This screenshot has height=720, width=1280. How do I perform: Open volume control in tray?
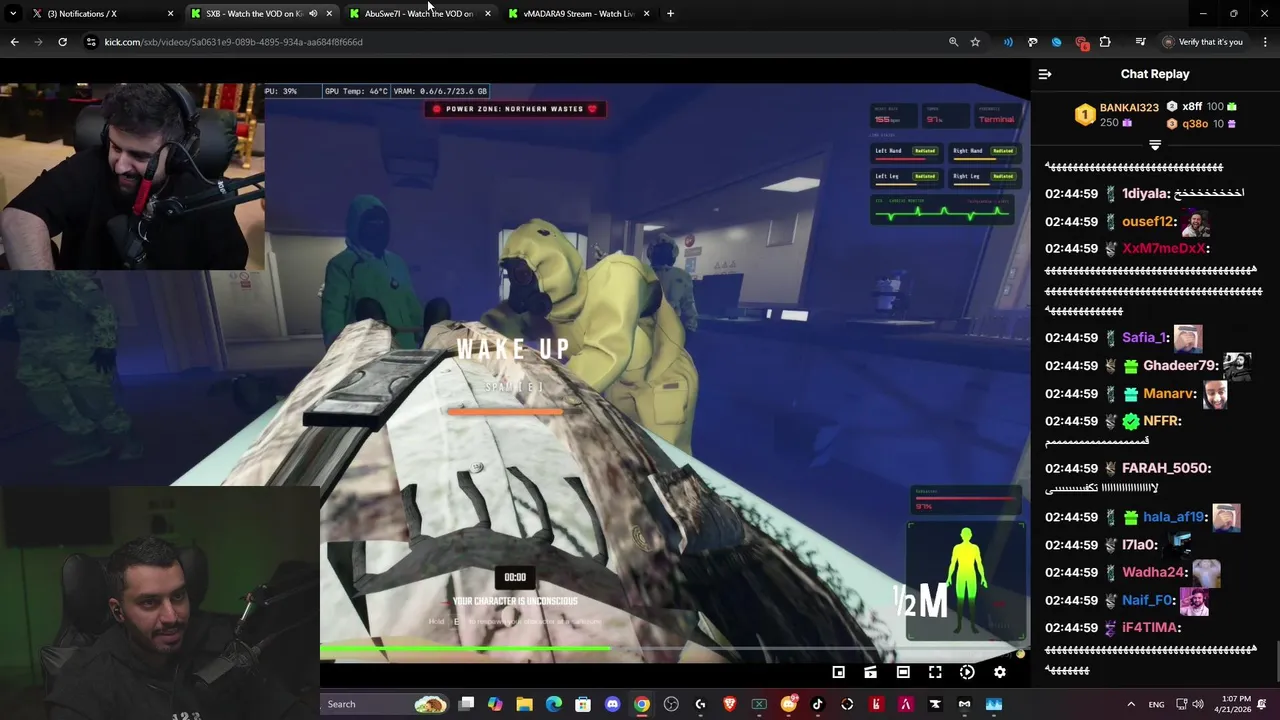pos(1198,704)
